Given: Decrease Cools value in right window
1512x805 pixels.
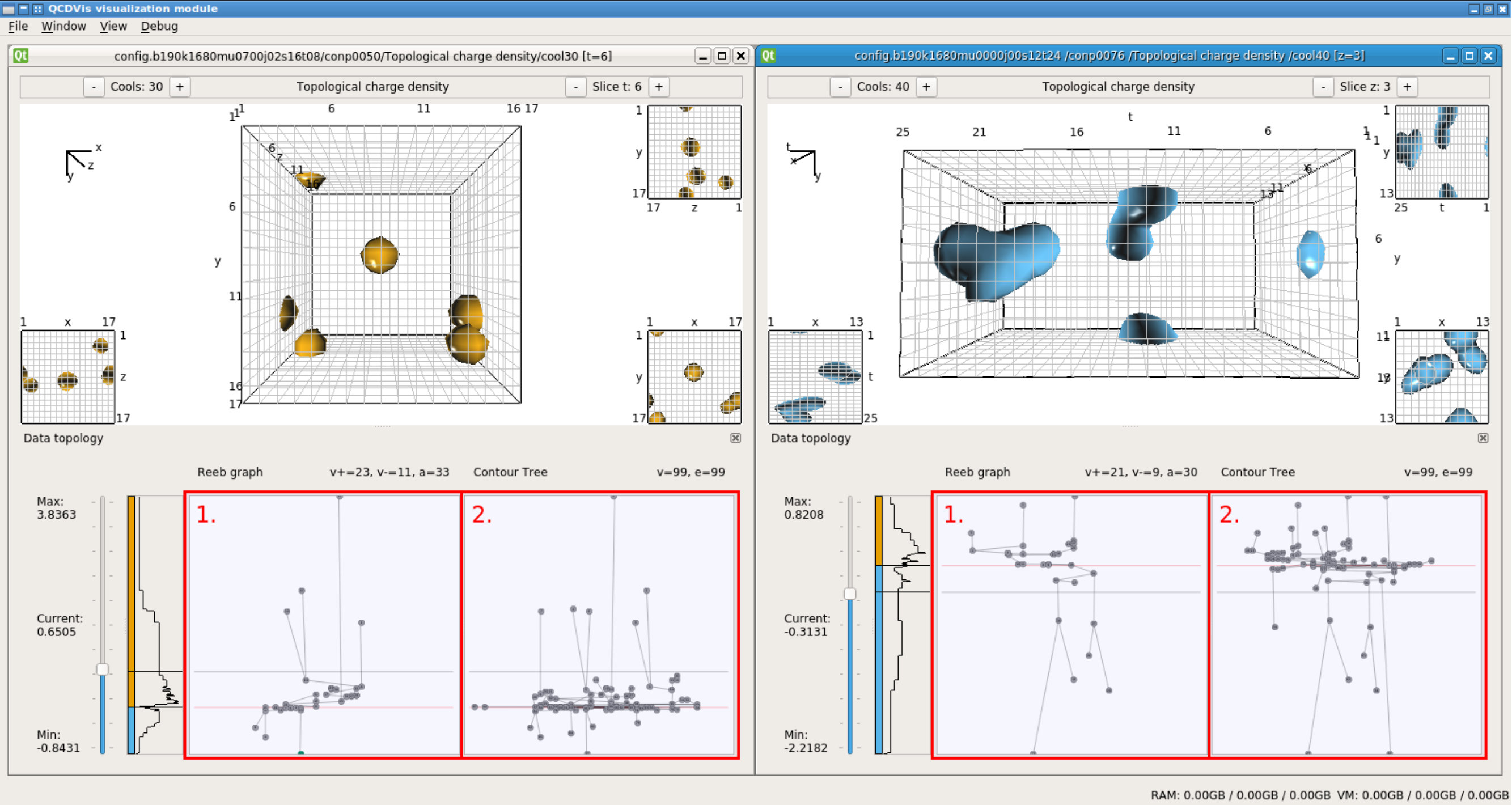Looking at the screenshot, I should point(840,87).
